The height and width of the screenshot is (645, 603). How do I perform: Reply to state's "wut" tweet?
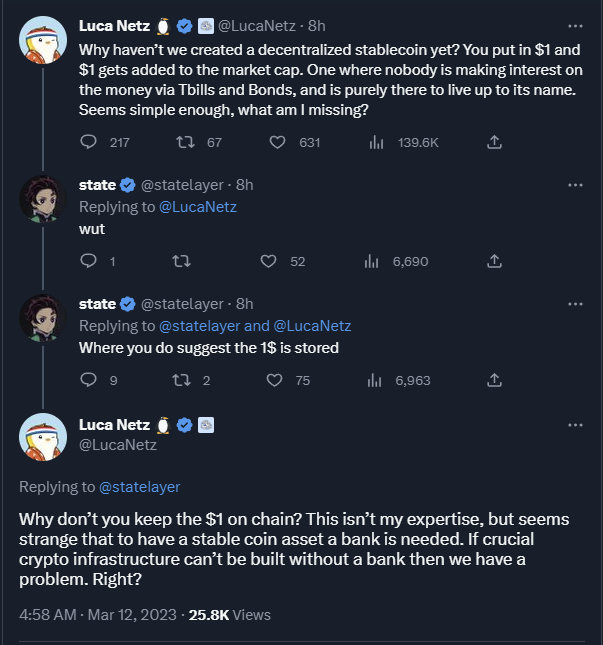pyautogui.click(x=88, y=261)
